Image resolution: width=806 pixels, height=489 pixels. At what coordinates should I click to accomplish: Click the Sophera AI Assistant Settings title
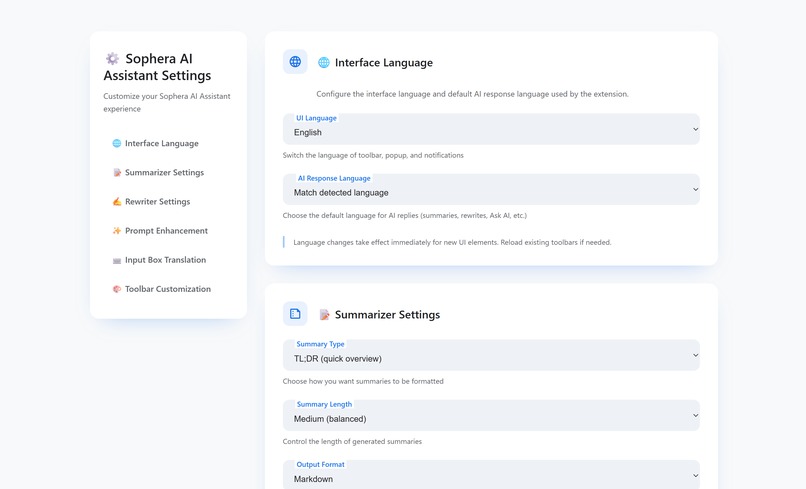157,67
